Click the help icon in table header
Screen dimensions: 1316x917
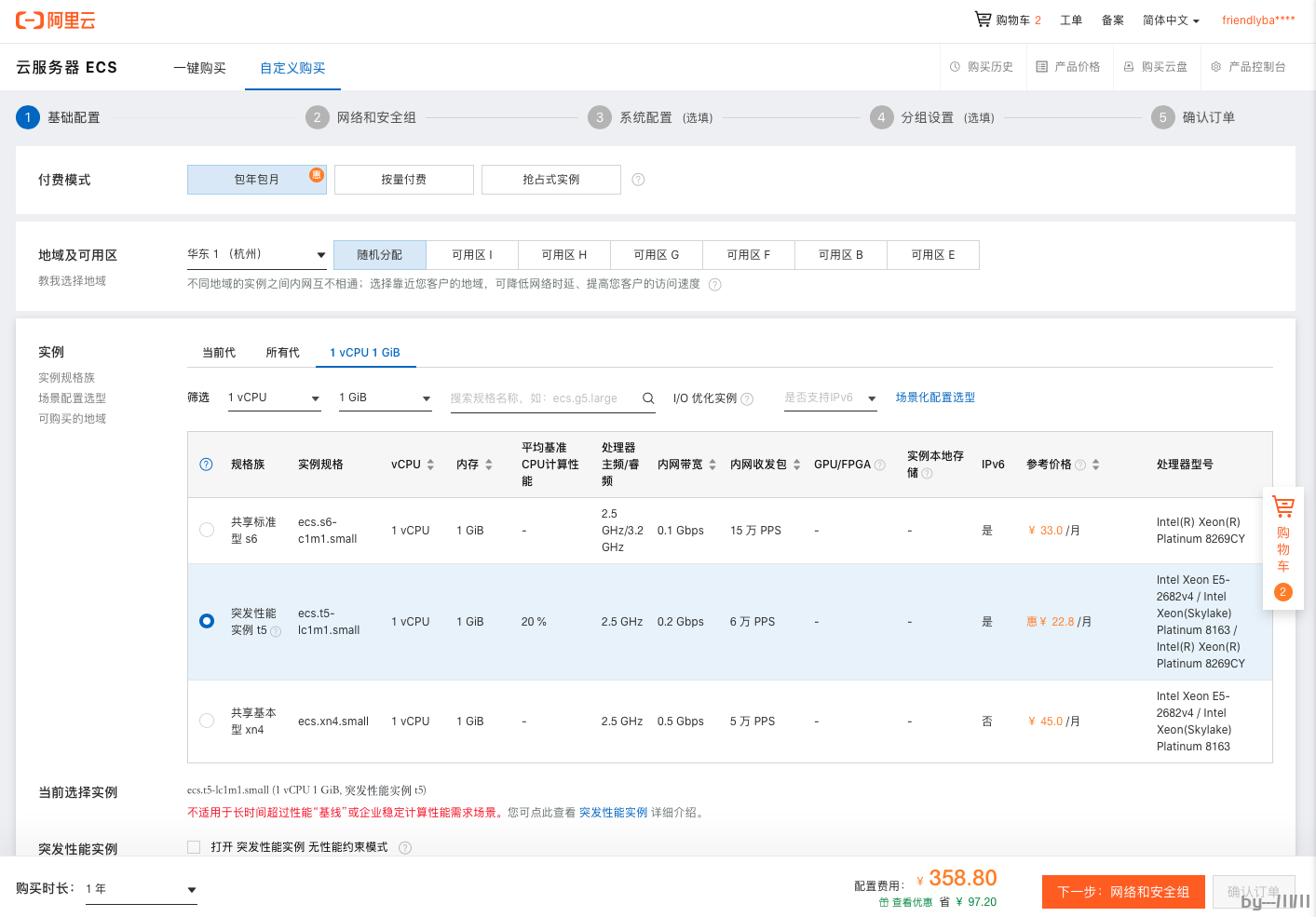point(207,465)
